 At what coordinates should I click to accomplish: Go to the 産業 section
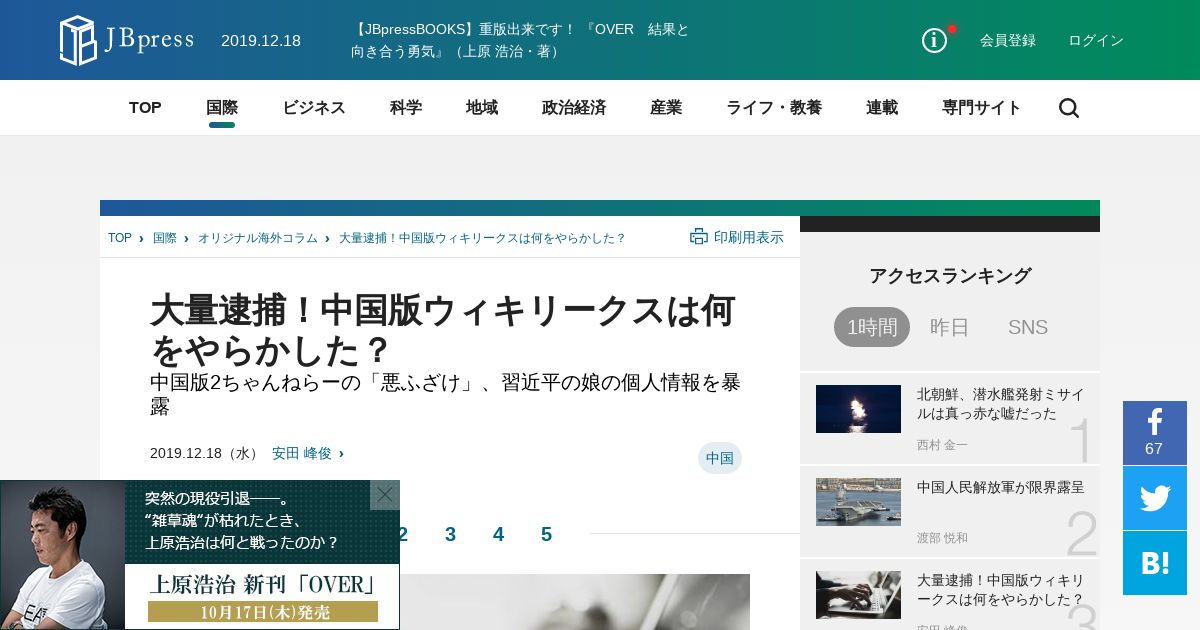coord(666,108)
